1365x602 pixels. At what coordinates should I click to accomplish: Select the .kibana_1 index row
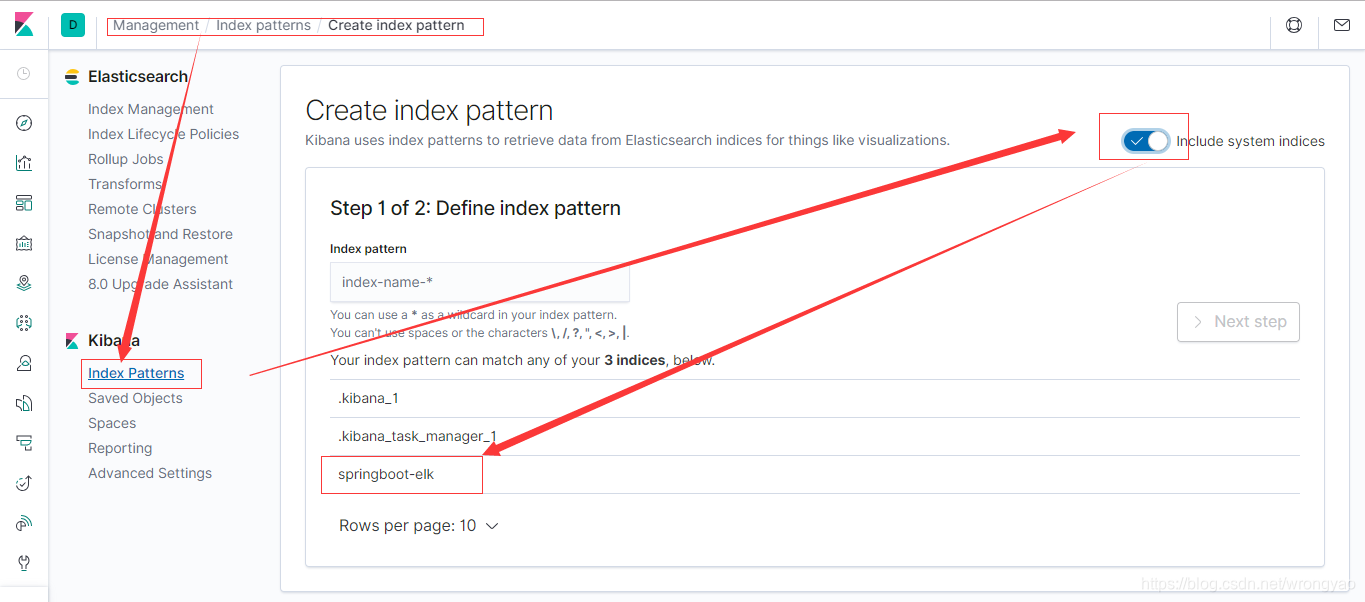tap(815, 398)
